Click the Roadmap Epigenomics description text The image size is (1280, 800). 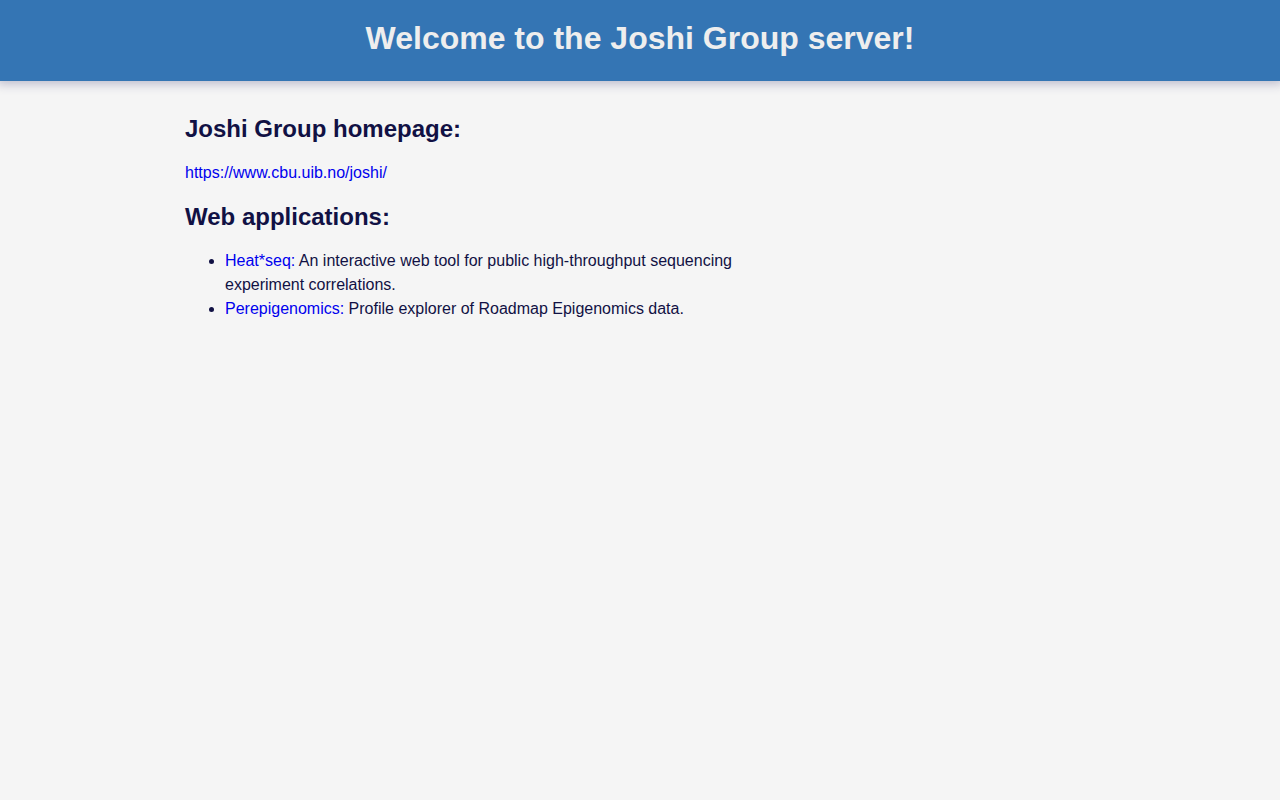tap(515, 308)
